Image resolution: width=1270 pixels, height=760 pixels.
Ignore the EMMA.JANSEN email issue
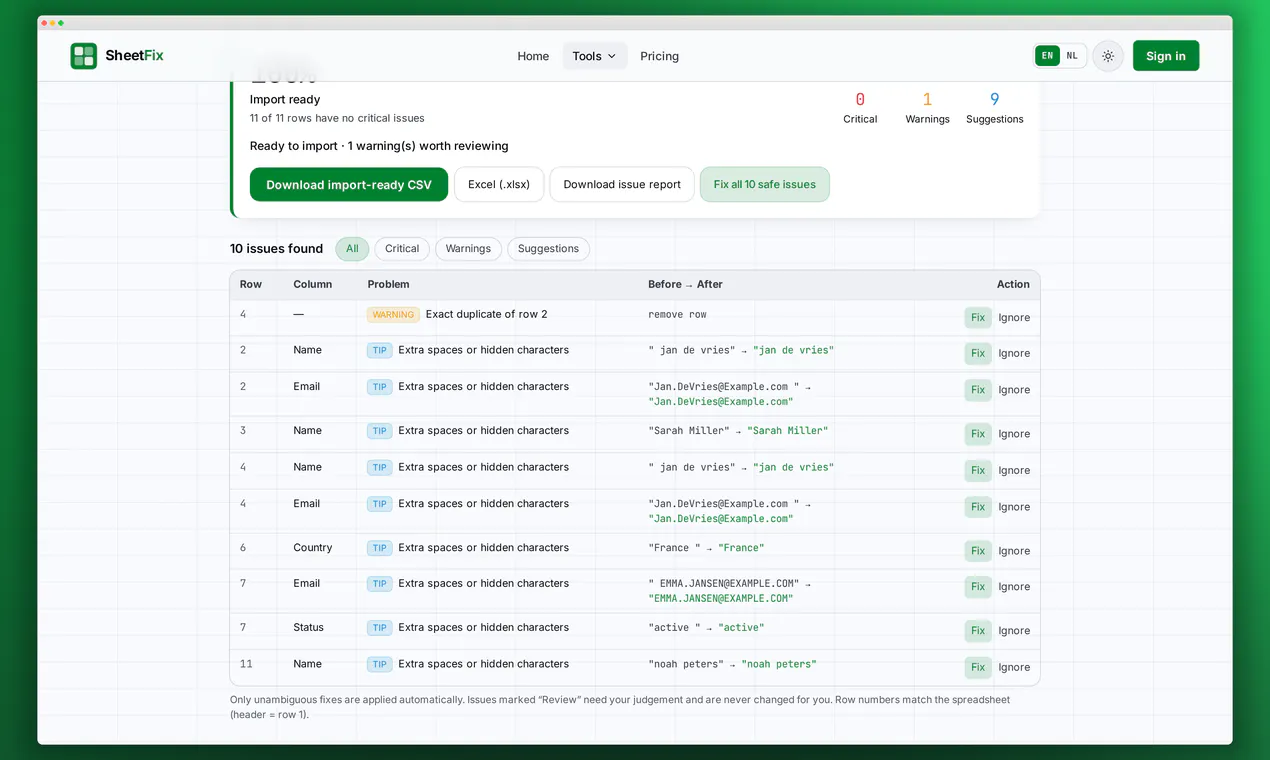(1014, 587)
